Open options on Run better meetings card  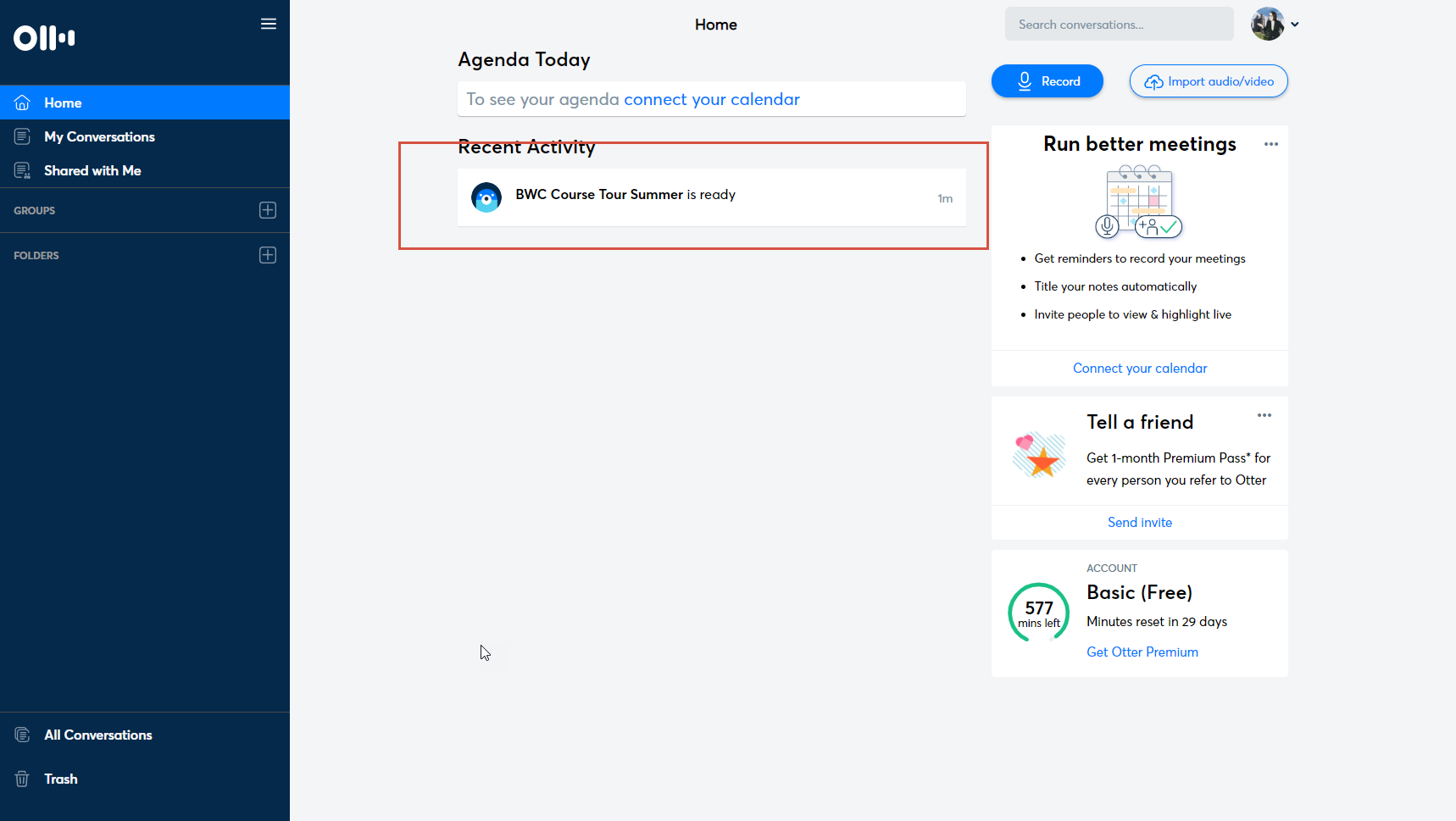(1270, 144)
